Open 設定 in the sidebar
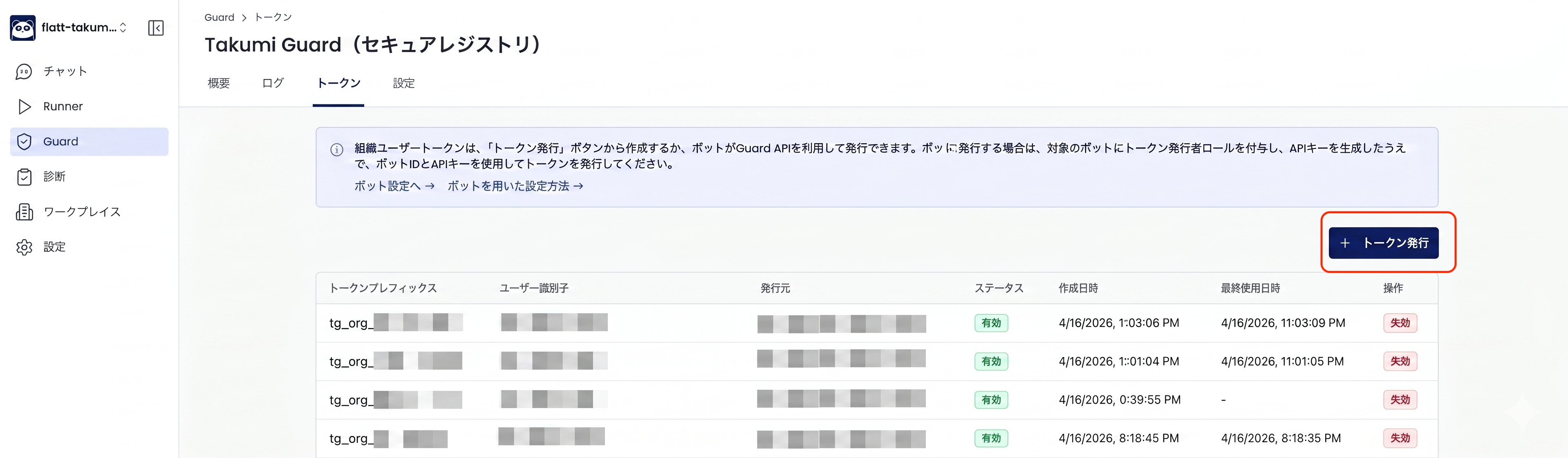Viewport: 1568px width, 458px height. pyautogui.click(x=89, y=247)
